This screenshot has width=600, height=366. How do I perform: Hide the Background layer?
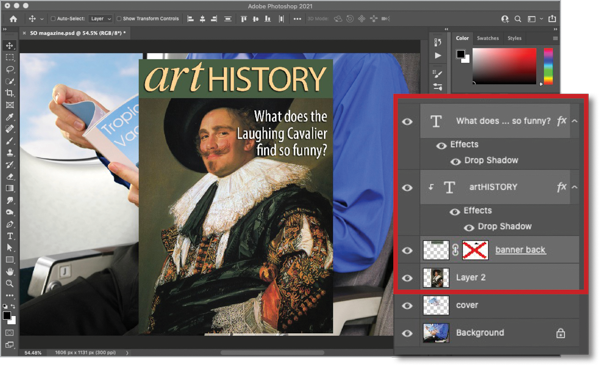tap(407, 333)
